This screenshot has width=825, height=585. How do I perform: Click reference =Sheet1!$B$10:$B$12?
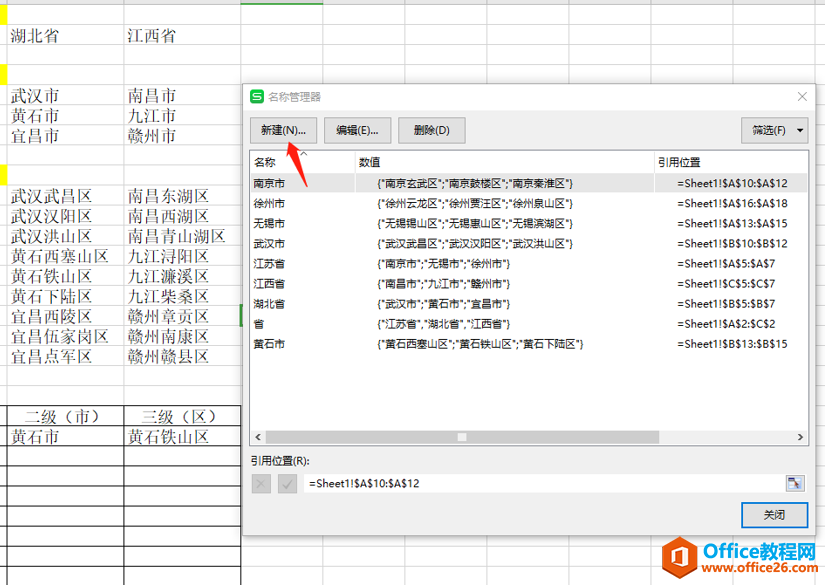732,244
